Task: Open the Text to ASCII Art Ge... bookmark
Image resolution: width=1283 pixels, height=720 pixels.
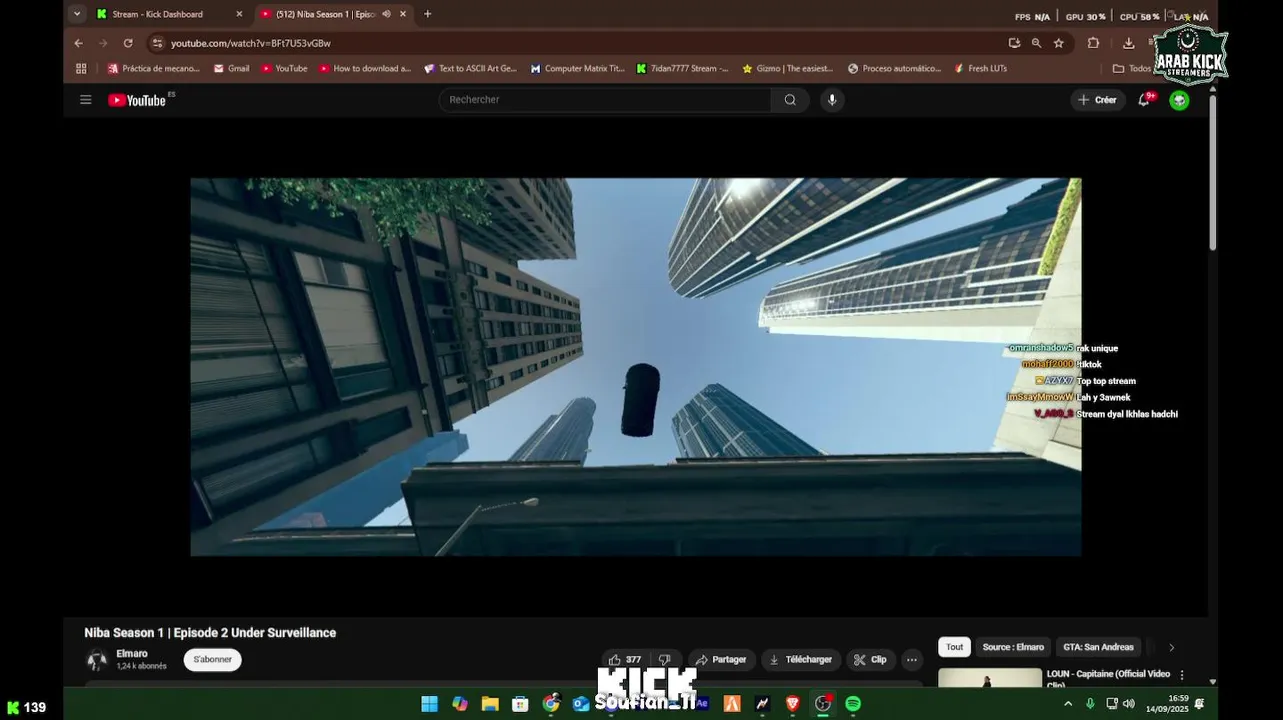Action: [x=470, y=69]
